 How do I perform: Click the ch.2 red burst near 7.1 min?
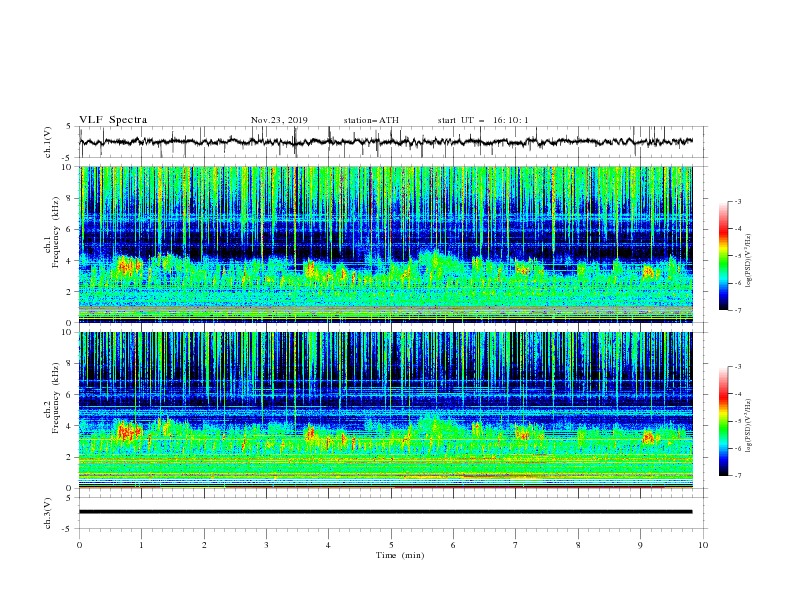(x=522, y=434)
